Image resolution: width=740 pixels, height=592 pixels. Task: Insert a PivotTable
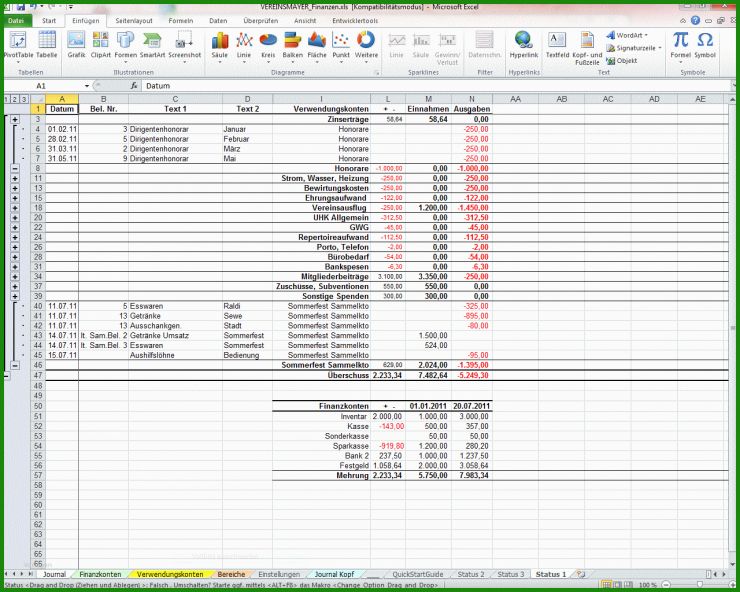[17, 45]
